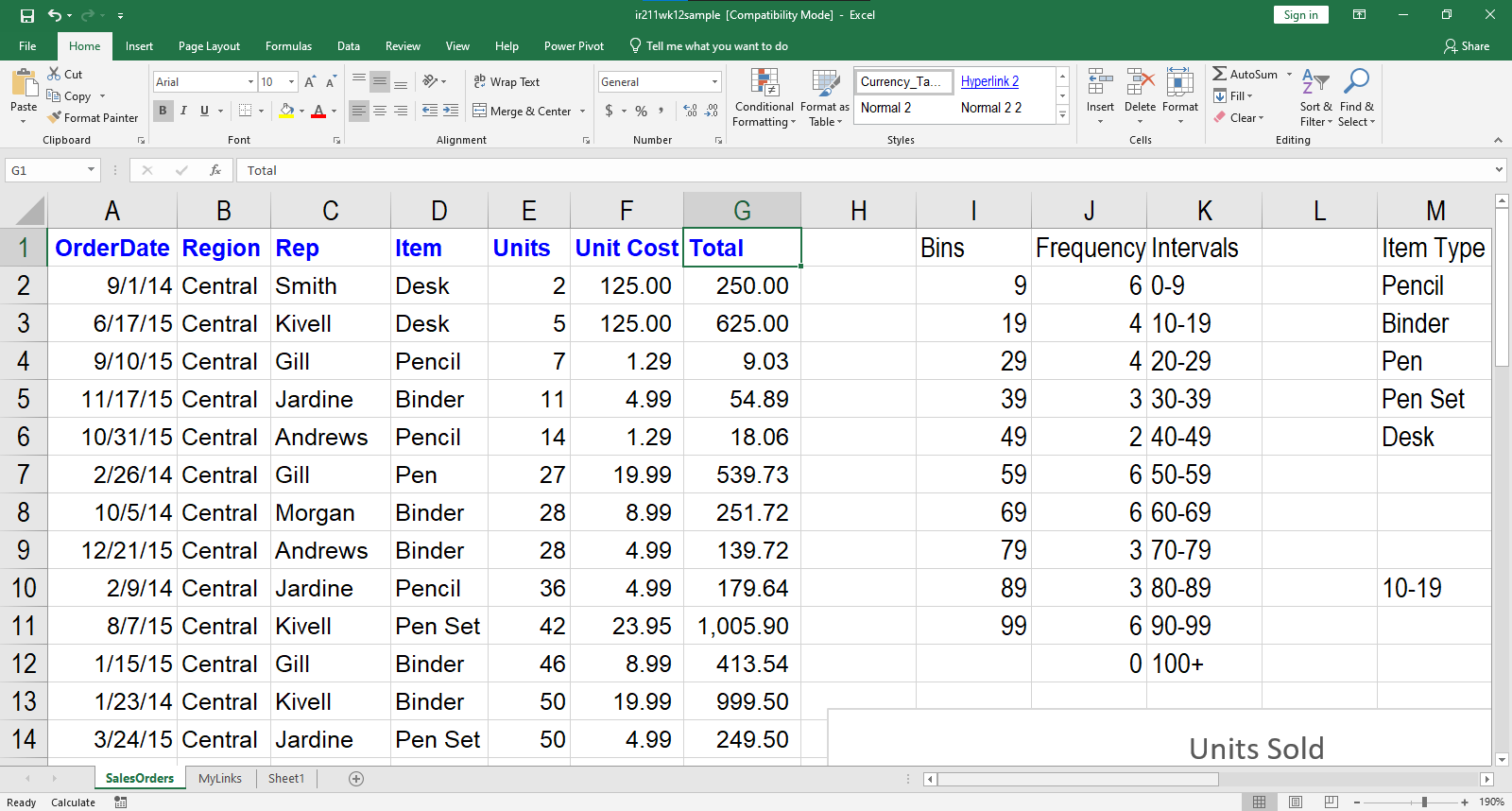Select cell containing Smith in column C
Viewport: 1512px width, 811px height.
(x=330, y=285)
